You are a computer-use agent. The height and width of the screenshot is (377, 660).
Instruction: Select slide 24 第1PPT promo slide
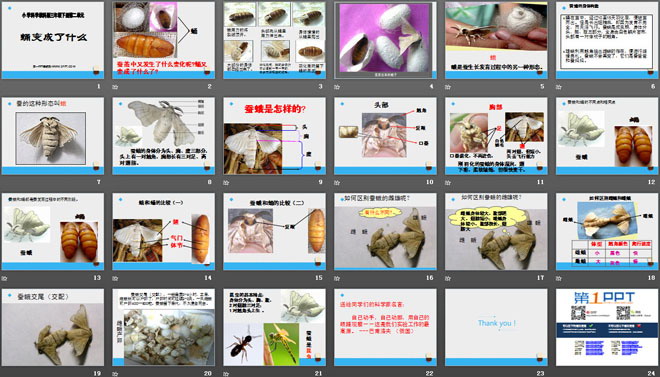607,327
